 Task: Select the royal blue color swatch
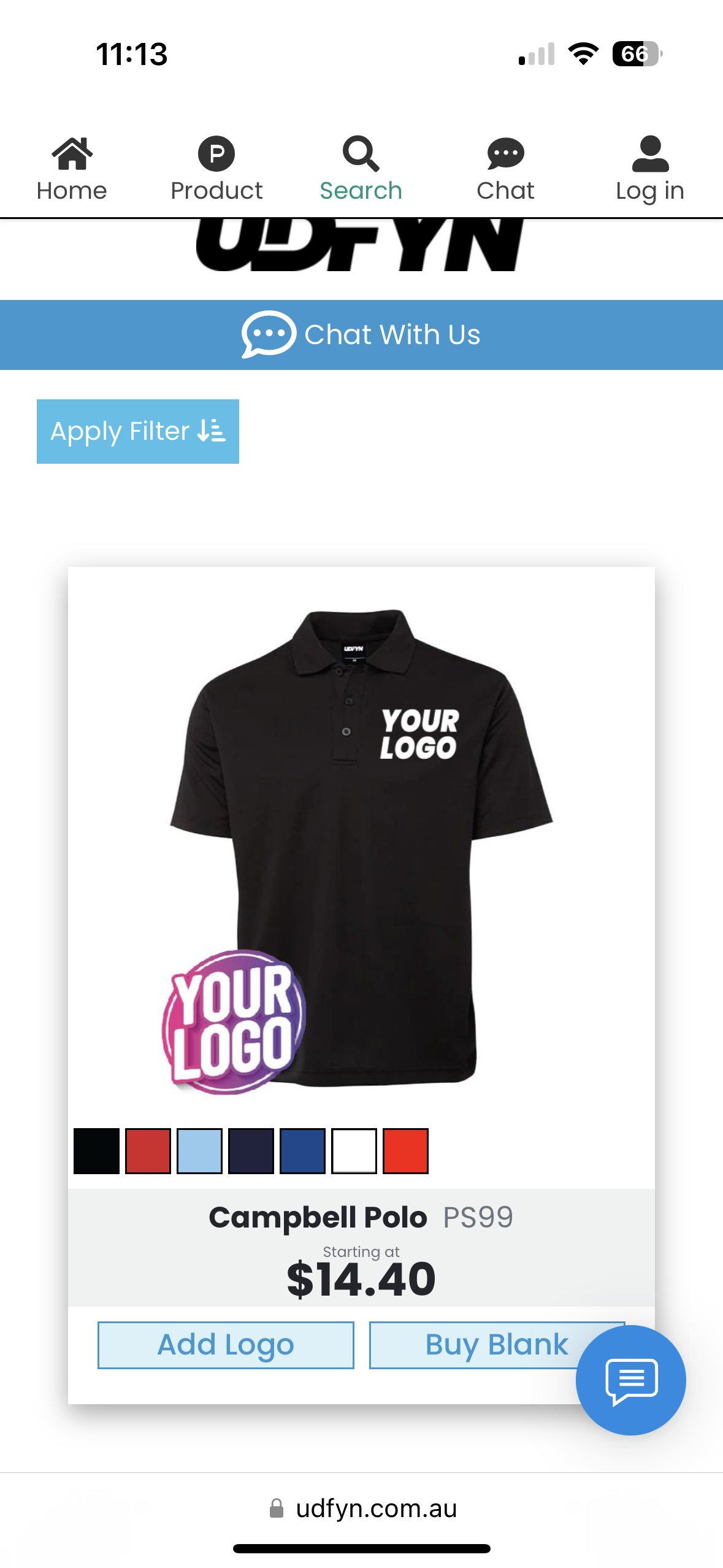pos(302,1151)
